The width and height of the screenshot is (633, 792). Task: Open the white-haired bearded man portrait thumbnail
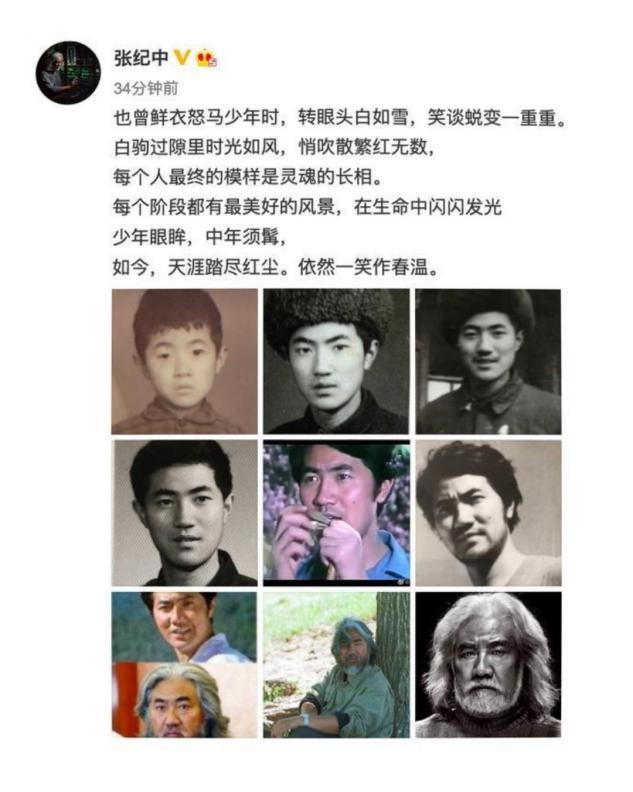[x=488, y=665]
